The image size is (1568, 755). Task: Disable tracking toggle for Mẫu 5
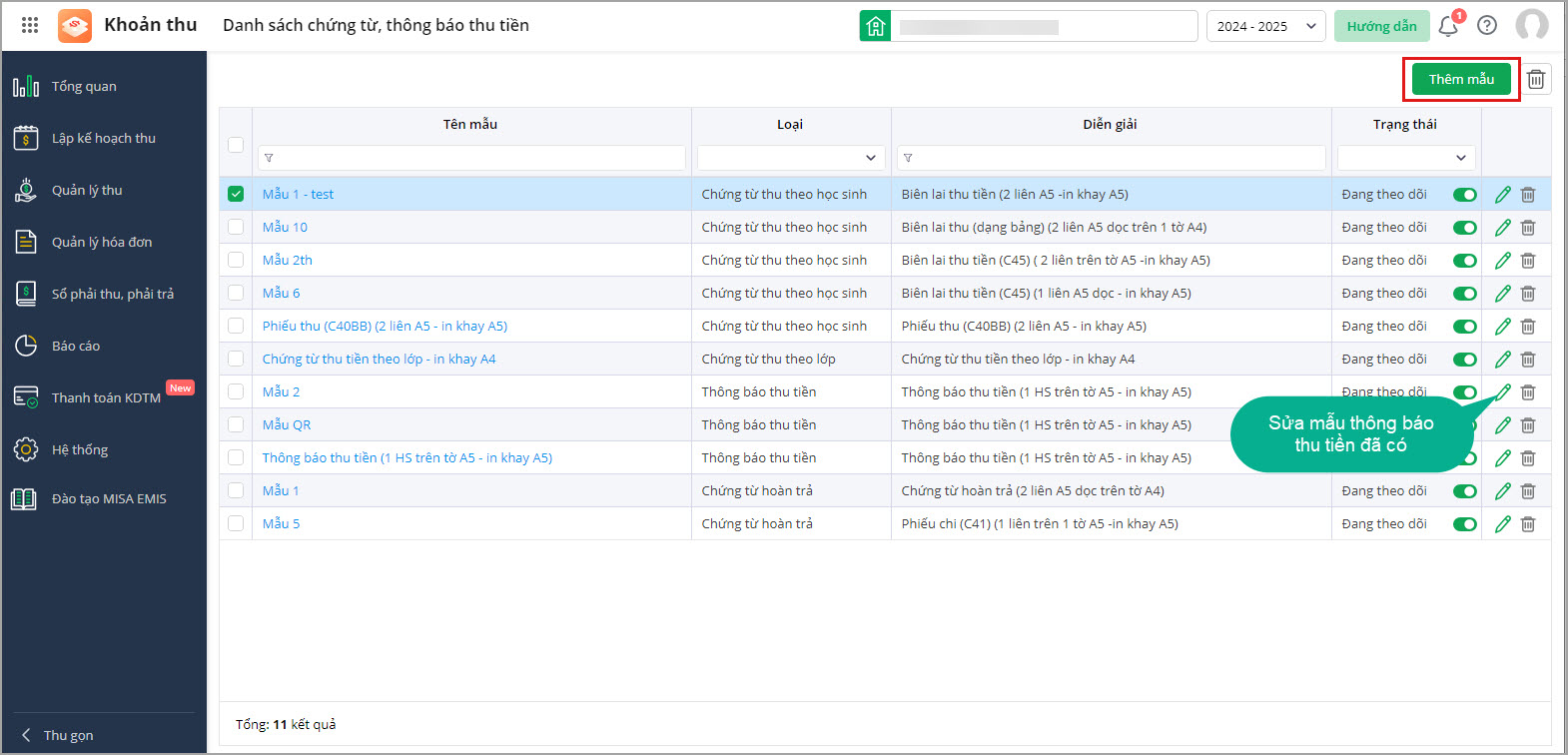[1464, 524]
